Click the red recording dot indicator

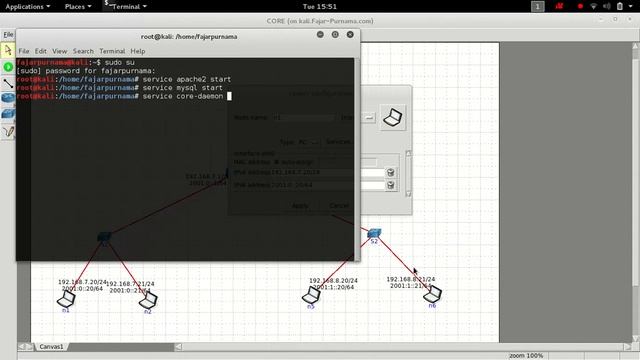[x=580, y=7]
